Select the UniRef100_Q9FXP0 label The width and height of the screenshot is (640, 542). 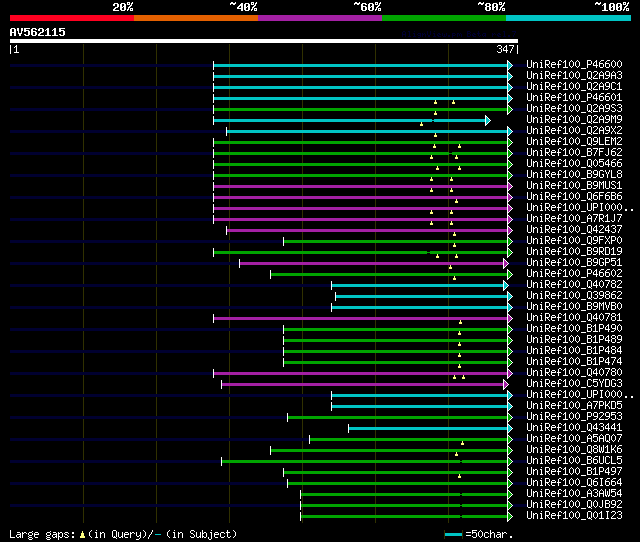click(x=574, y=241)
